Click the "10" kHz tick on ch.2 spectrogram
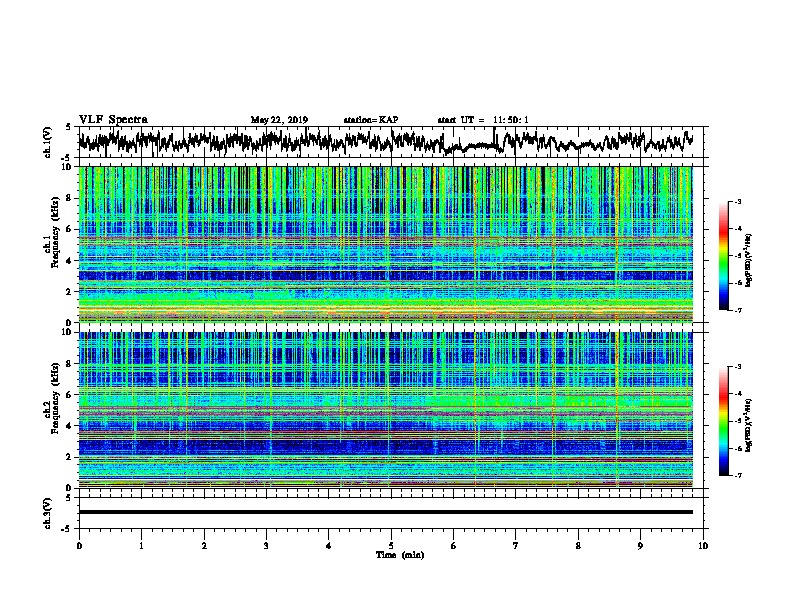 (x=67, y=332)
